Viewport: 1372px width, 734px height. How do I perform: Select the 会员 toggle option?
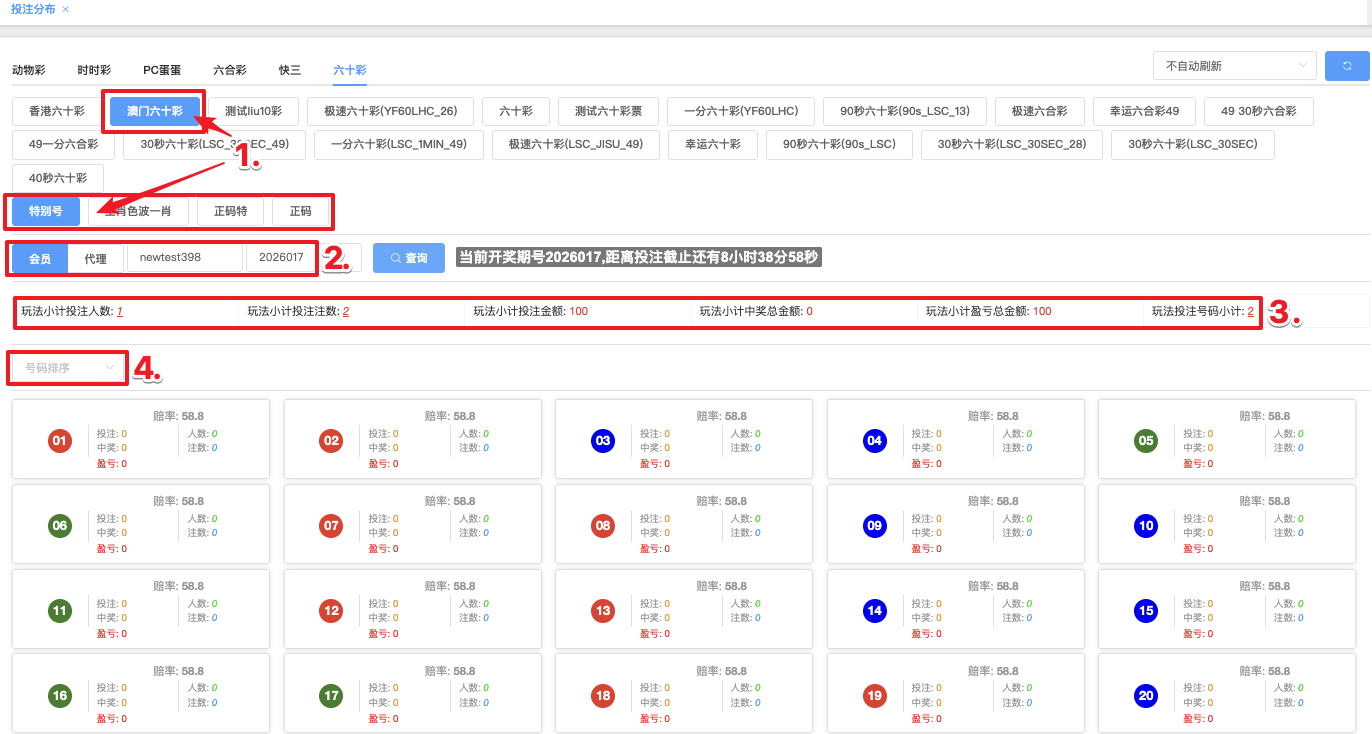[x=40, y=258]
